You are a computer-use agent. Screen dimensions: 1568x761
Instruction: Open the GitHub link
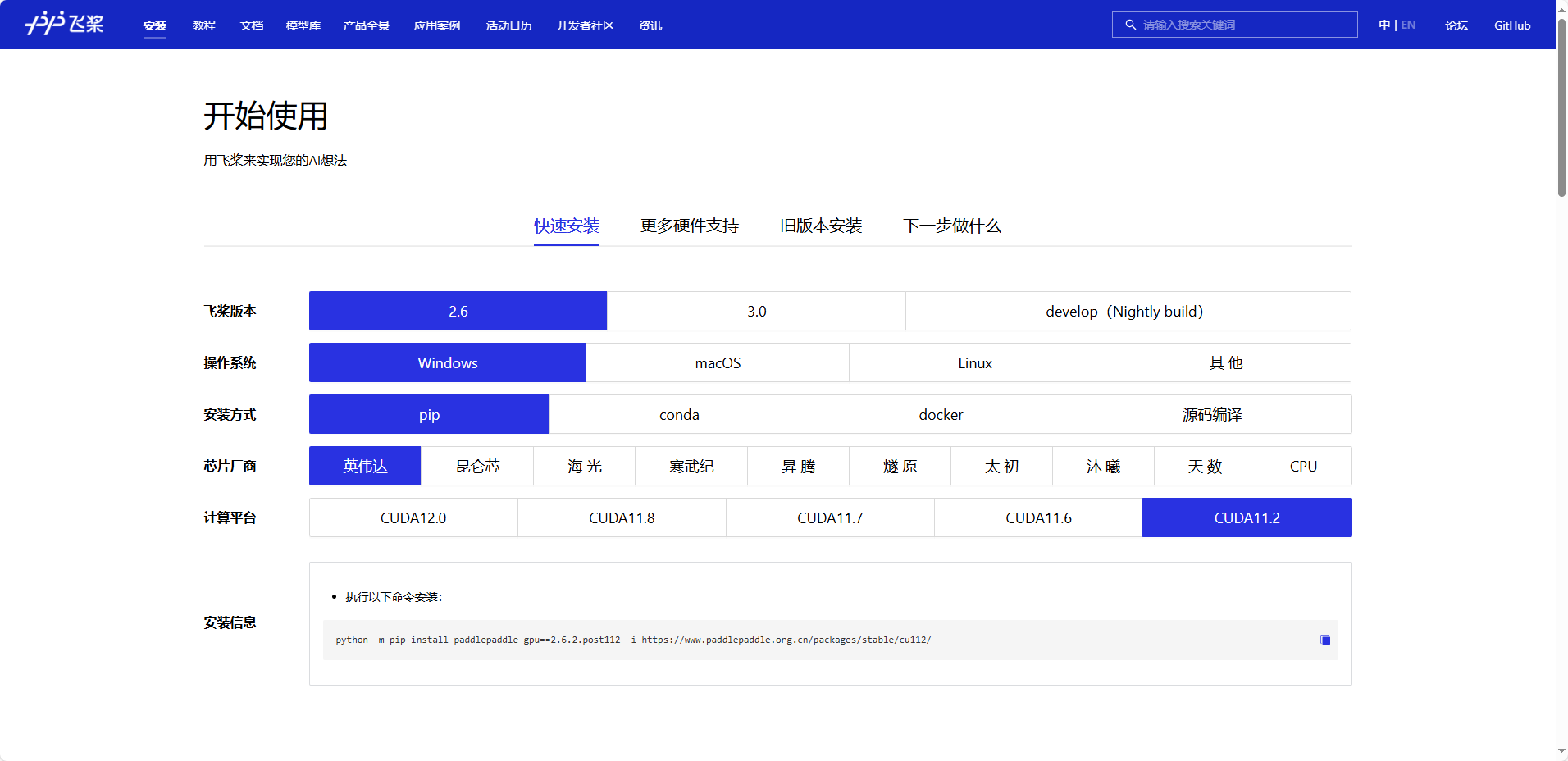(x=1512, y=25)
